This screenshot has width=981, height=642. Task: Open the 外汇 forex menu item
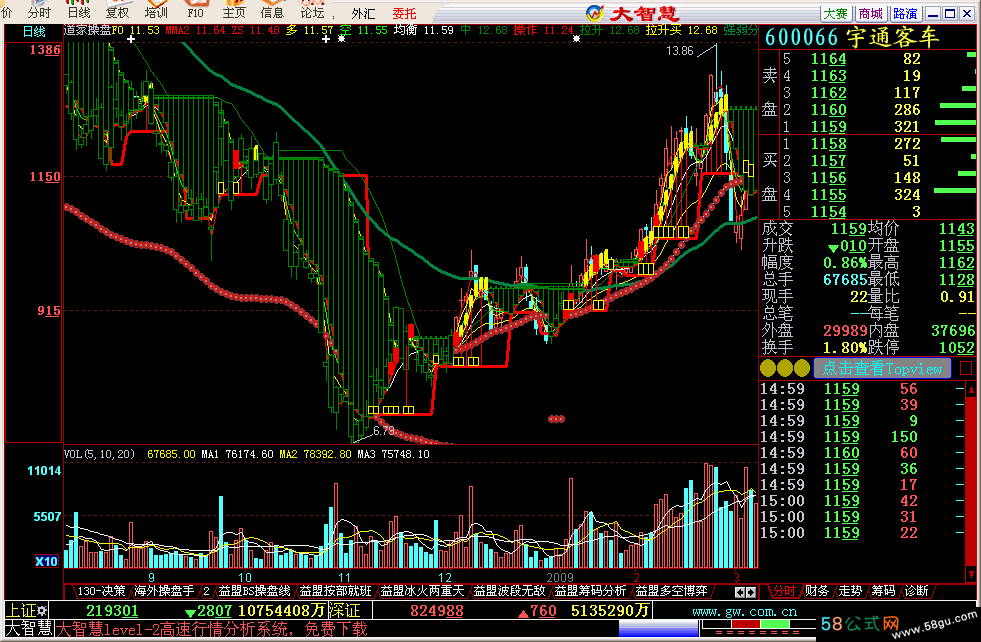pyautogui.click(x=363, y=13)
